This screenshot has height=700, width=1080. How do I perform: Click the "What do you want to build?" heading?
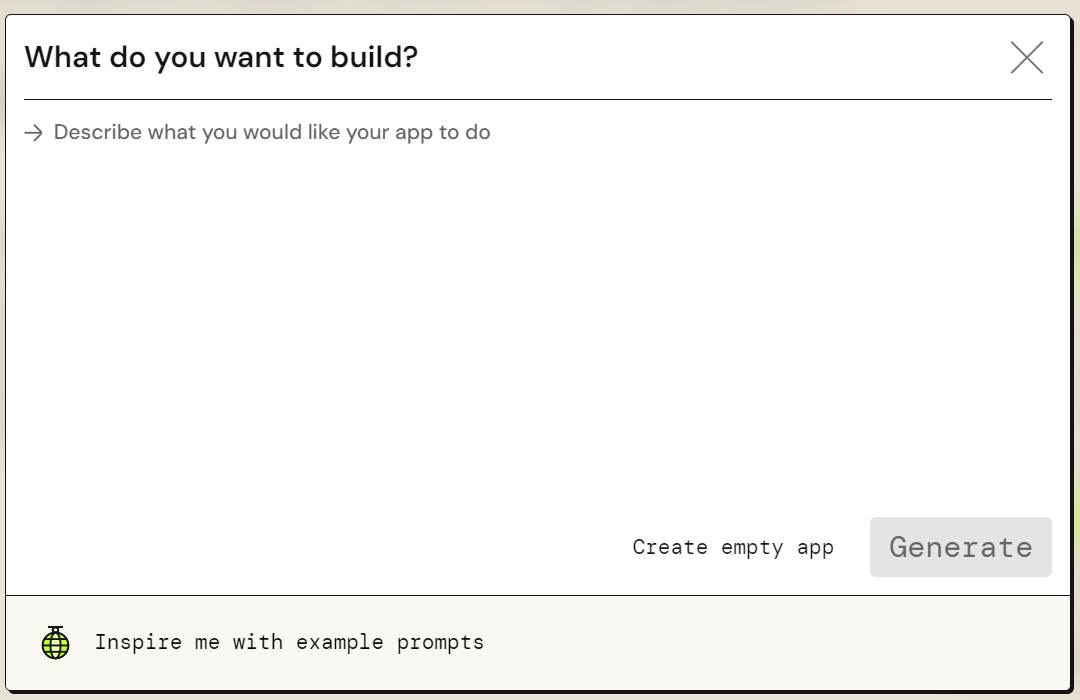click(x=221, y=57)
